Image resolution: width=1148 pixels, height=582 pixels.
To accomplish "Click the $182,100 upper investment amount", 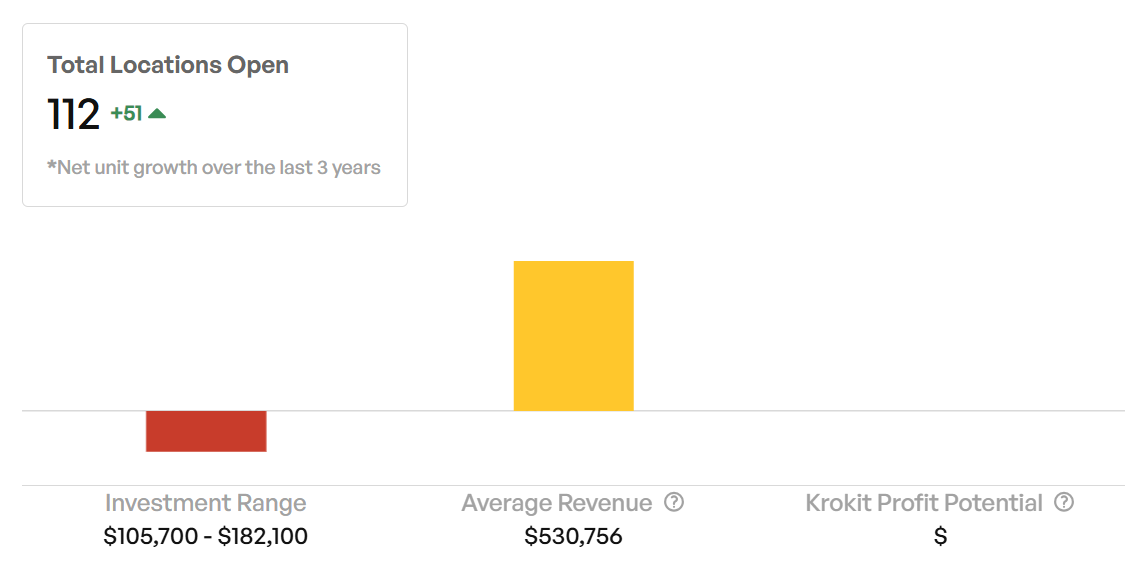I will [263, 537].
